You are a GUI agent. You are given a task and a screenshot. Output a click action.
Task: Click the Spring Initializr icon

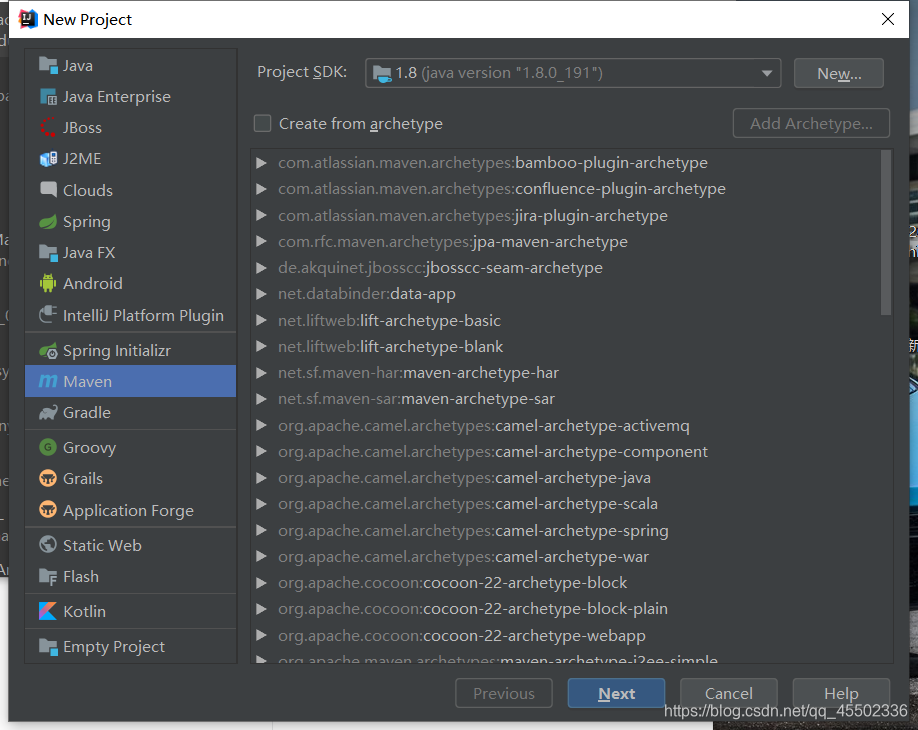(48, 350)
